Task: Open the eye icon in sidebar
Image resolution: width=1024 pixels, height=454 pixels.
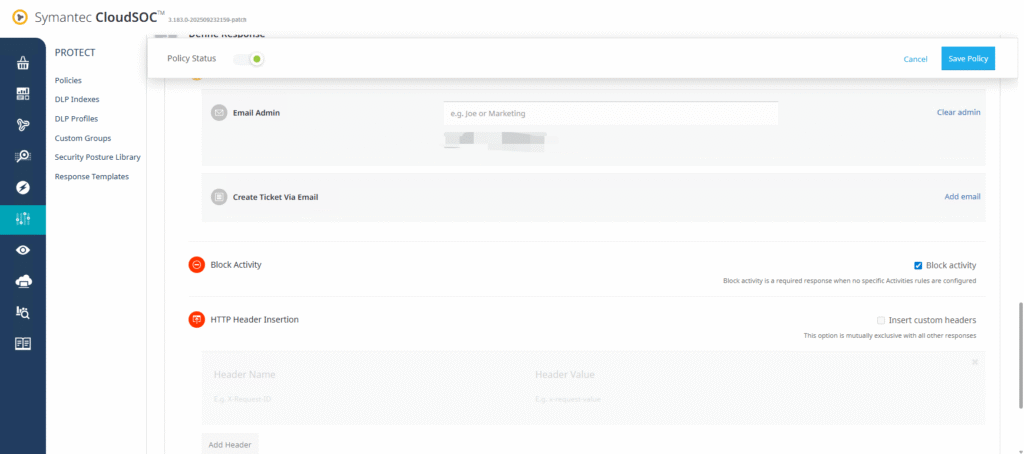Action: tap(22, 250)
